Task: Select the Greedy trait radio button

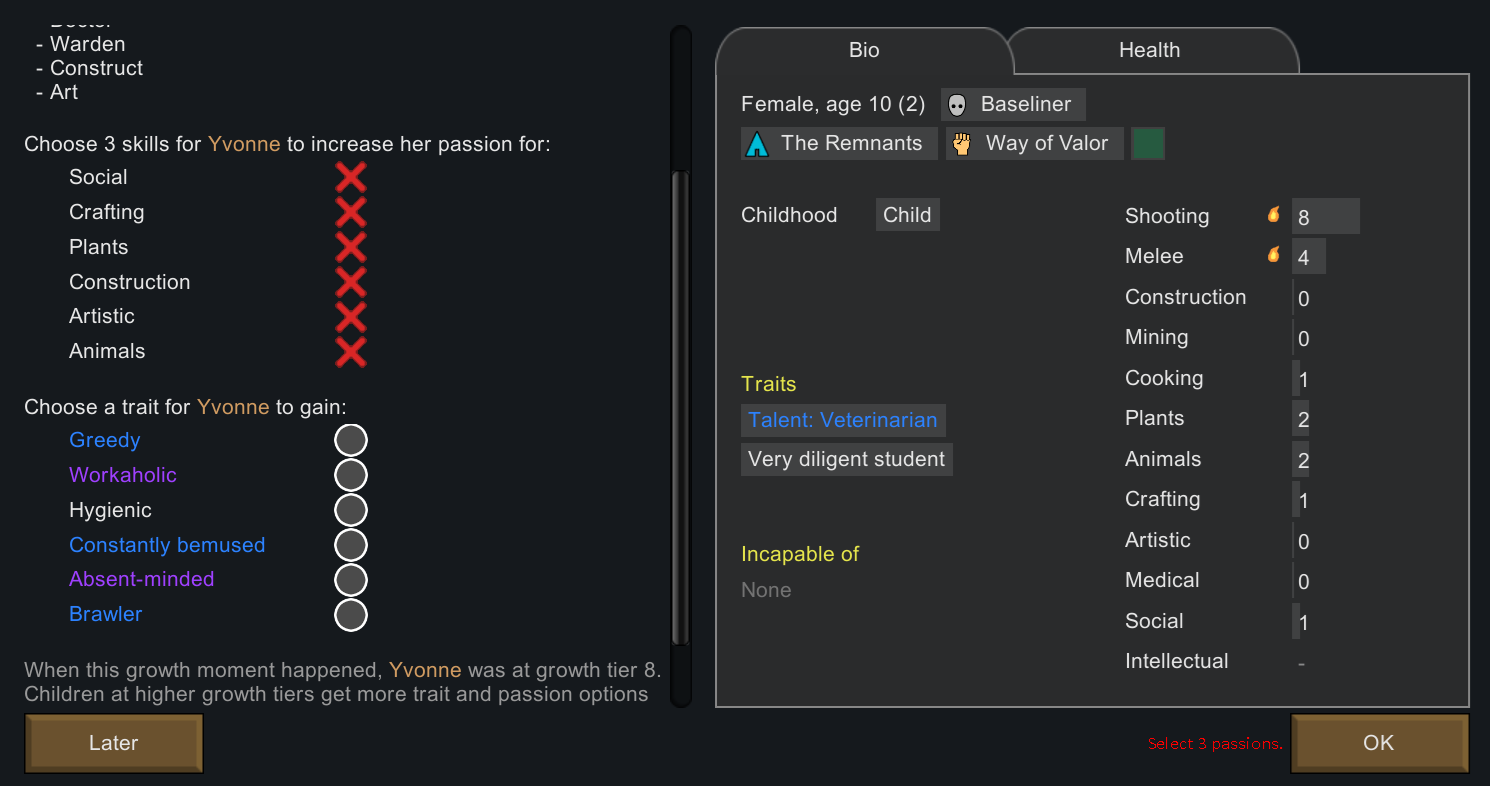Action: point(351,441)
